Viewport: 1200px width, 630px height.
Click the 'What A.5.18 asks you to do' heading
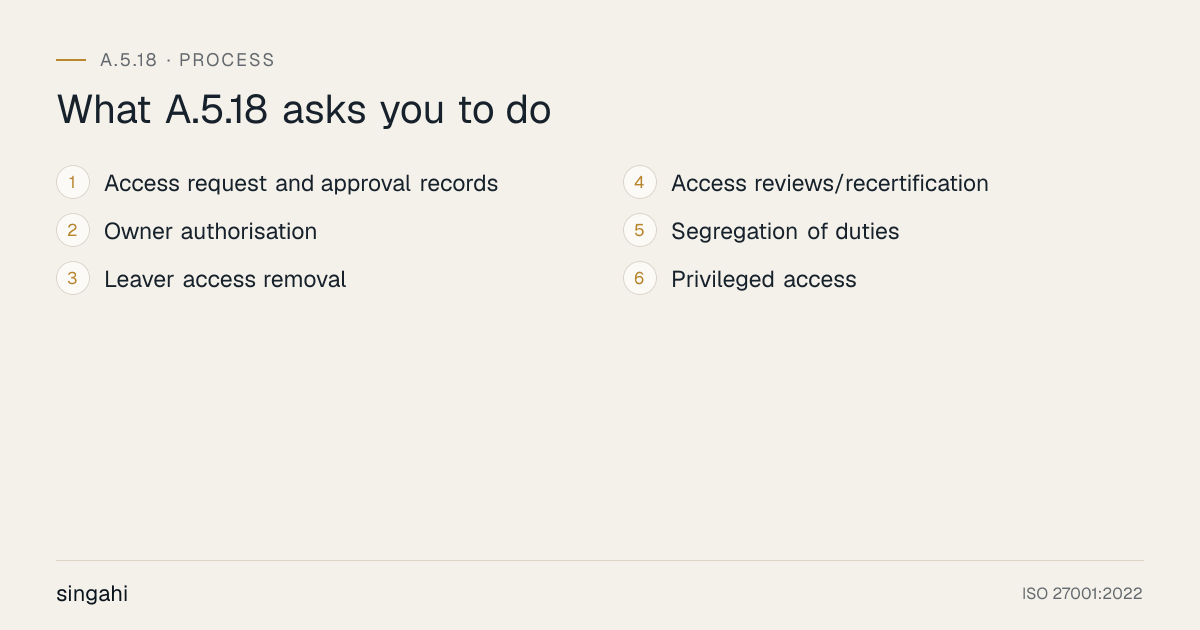(x=304, y=110)
